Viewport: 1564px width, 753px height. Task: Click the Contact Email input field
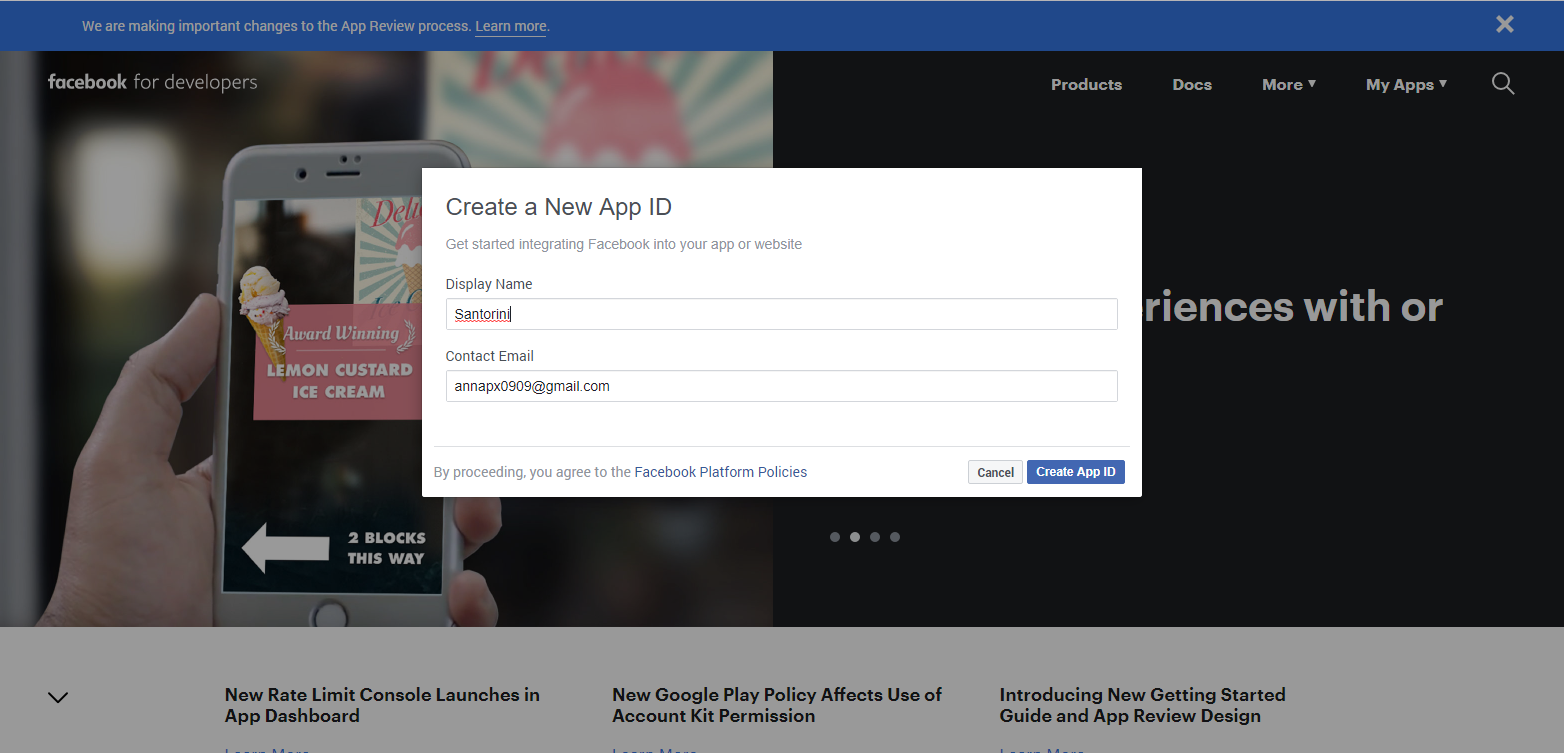(781, 386)
